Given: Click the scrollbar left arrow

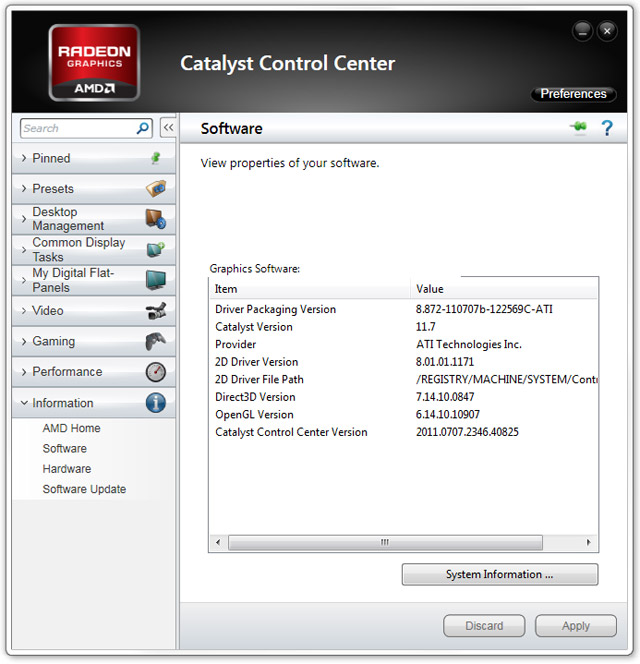Looking at the screenshot, I should pos(218,542).
